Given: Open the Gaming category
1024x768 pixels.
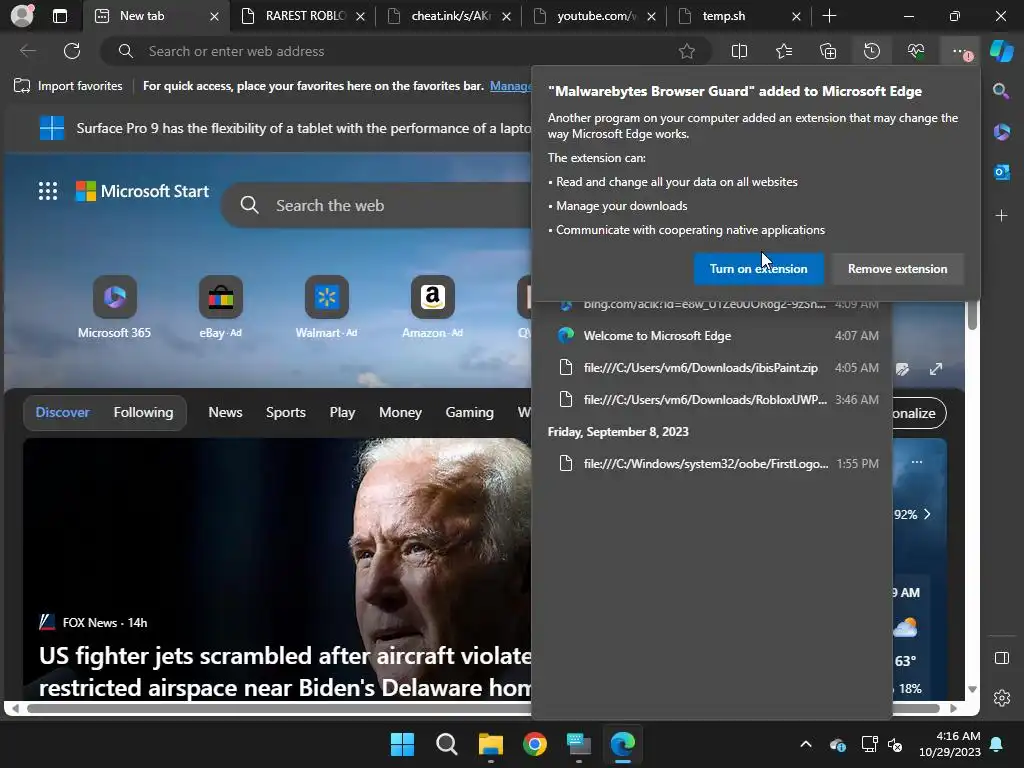Looking at the screenshot, I should 469,412.
